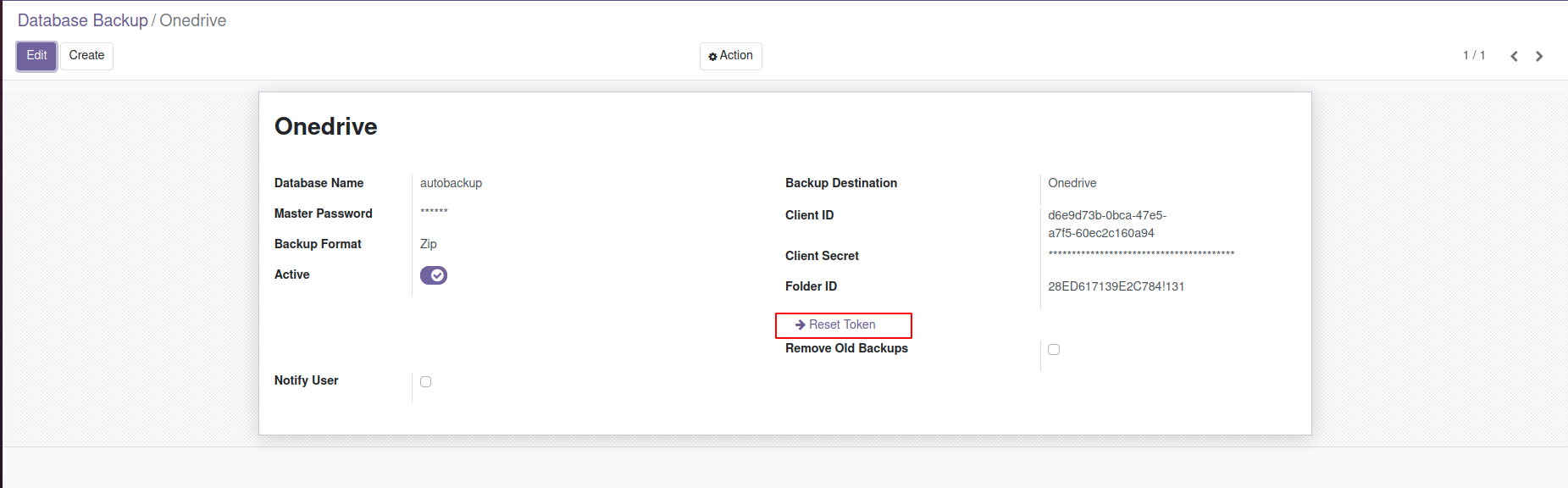
Task: Check the Notify User checkbox
Action: point(426,381)
